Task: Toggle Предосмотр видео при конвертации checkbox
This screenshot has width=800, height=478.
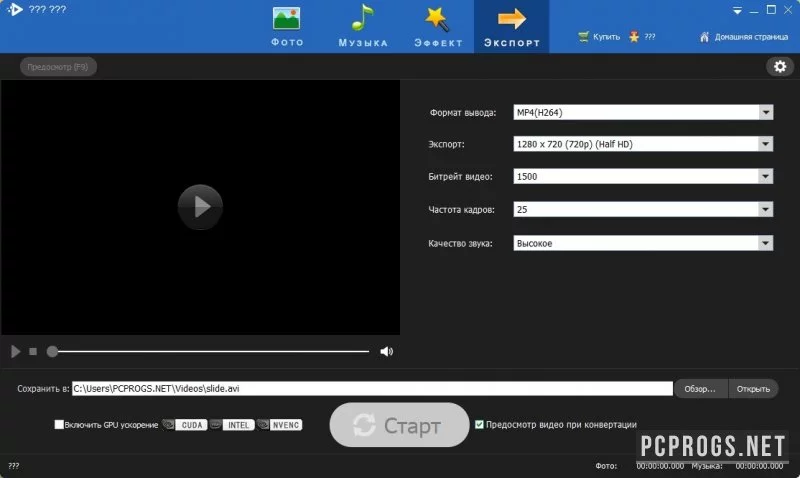Action: [x=479, y=424]
